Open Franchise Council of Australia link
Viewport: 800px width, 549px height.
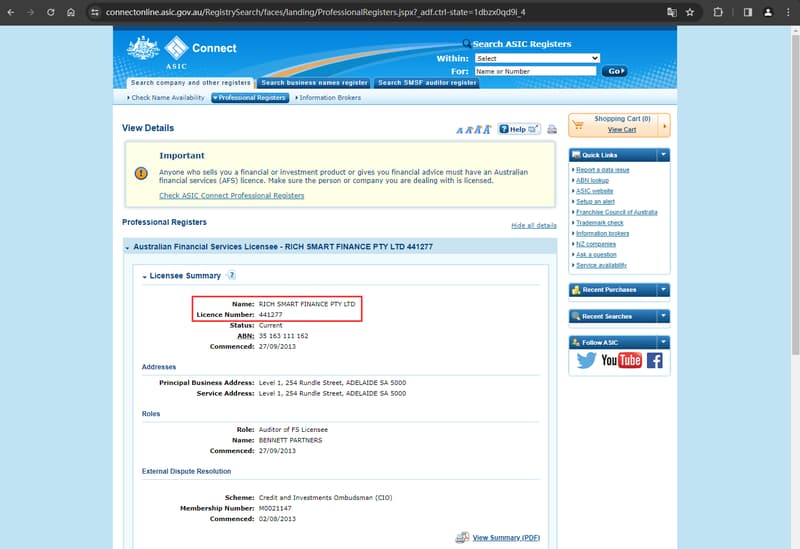tap(617, 212)
